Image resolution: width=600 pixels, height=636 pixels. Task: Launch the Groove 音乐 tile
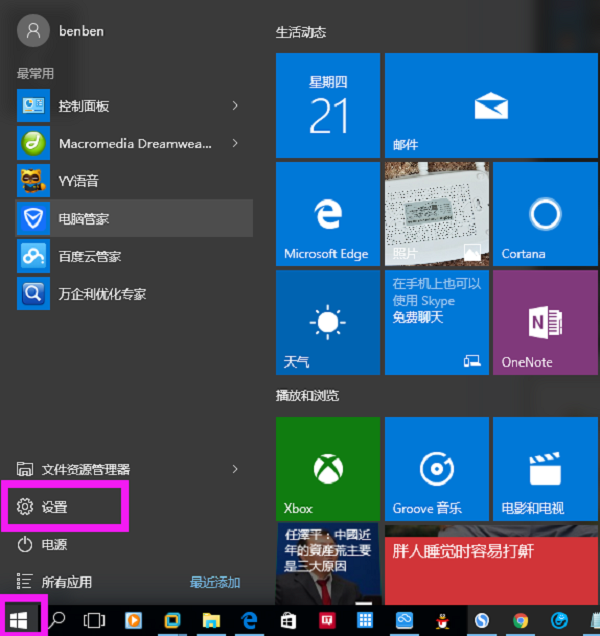pyautogui.click(x=437, y=469)
